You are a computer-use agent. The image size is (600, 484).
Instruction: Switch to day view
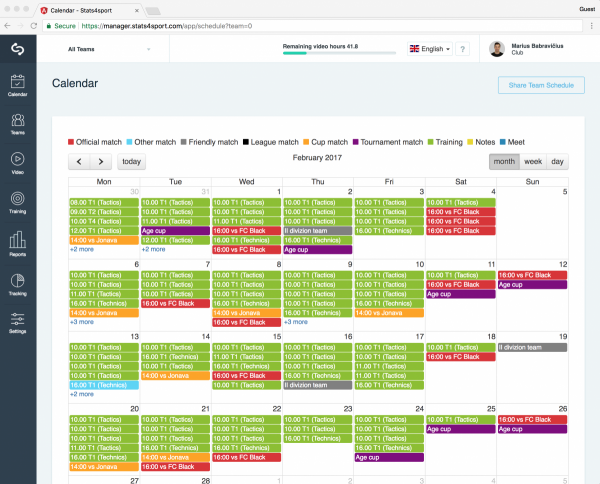click(x=558, y=161)
